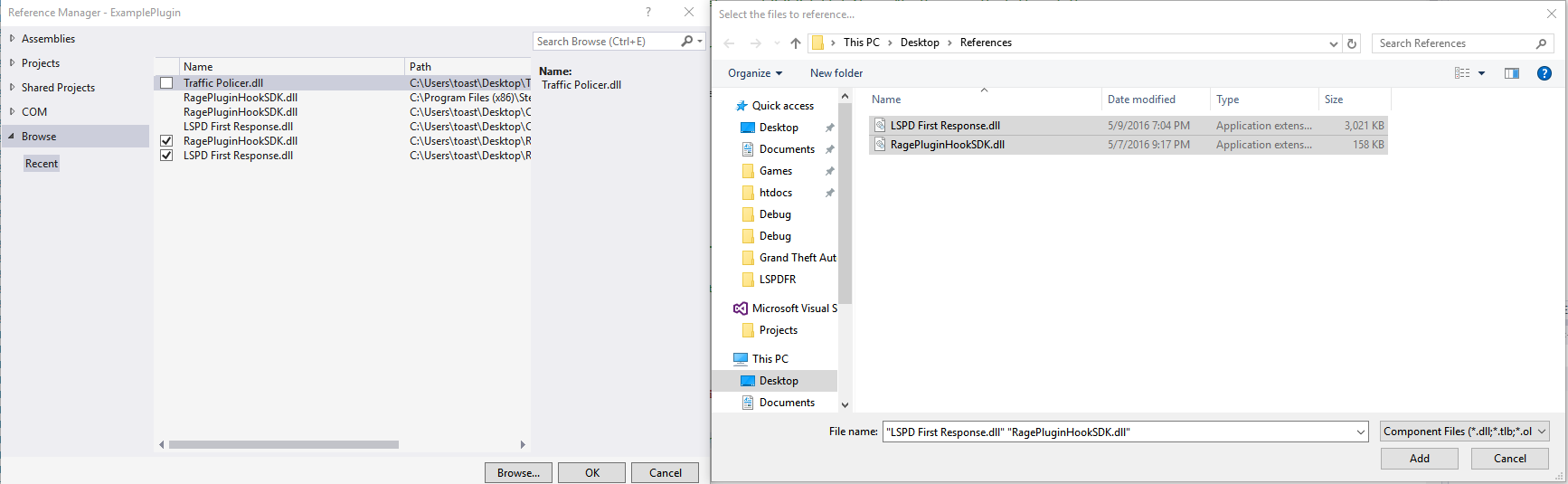Open Search Browse options dropdown arrow
1568x484 pixels.
[x=700, y=41]
